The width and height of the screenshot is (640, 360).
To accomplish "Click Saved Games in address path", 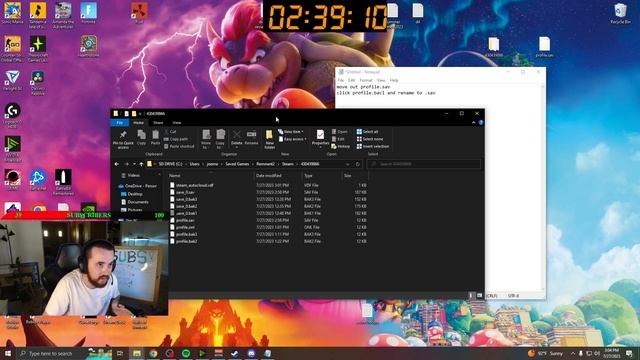I will pos(237,164).
